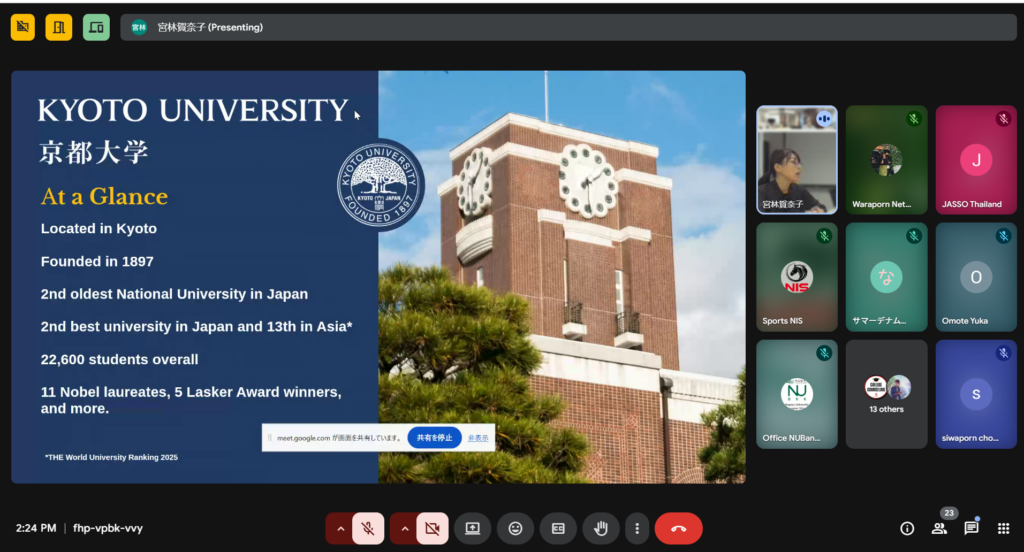Open more options three-dot menu
This screenshot has width=1024, height=552.
pyautogui.click(x=637, y=528)
